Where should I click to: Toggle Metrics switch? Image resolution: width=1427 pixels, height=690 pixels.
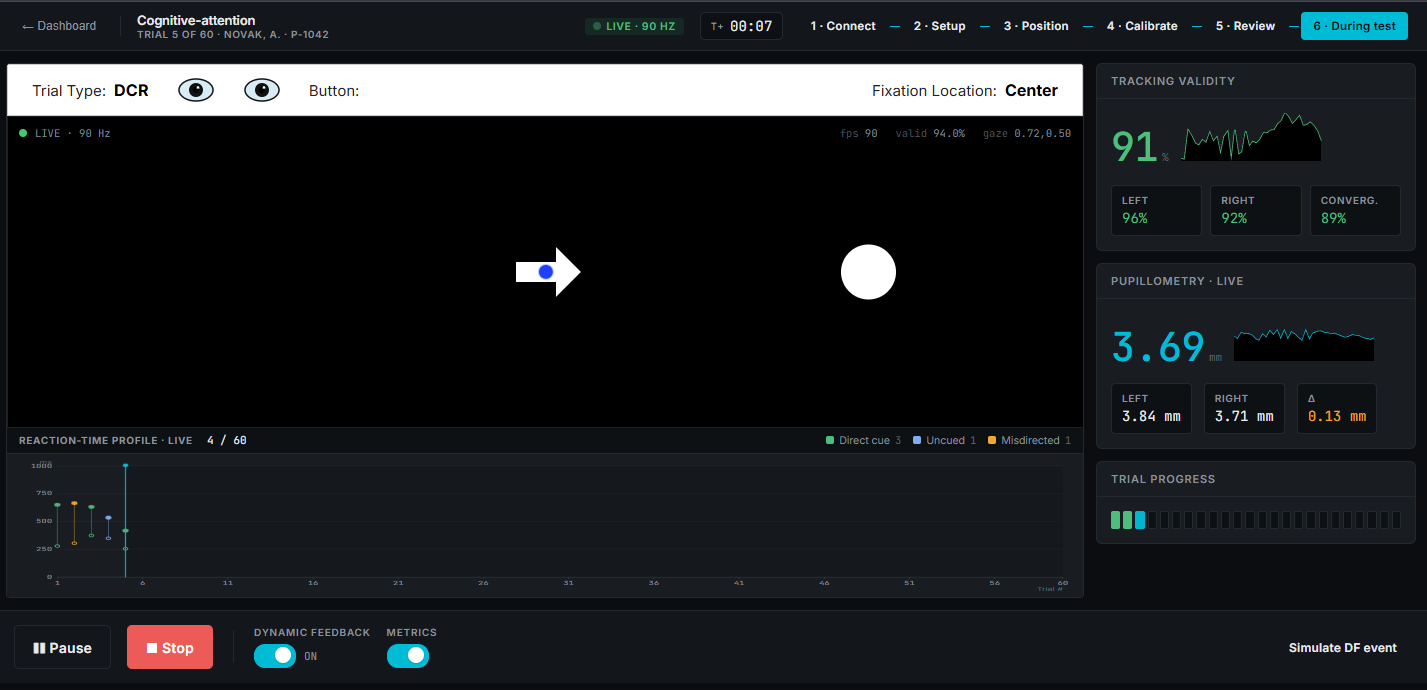point(408,656)
